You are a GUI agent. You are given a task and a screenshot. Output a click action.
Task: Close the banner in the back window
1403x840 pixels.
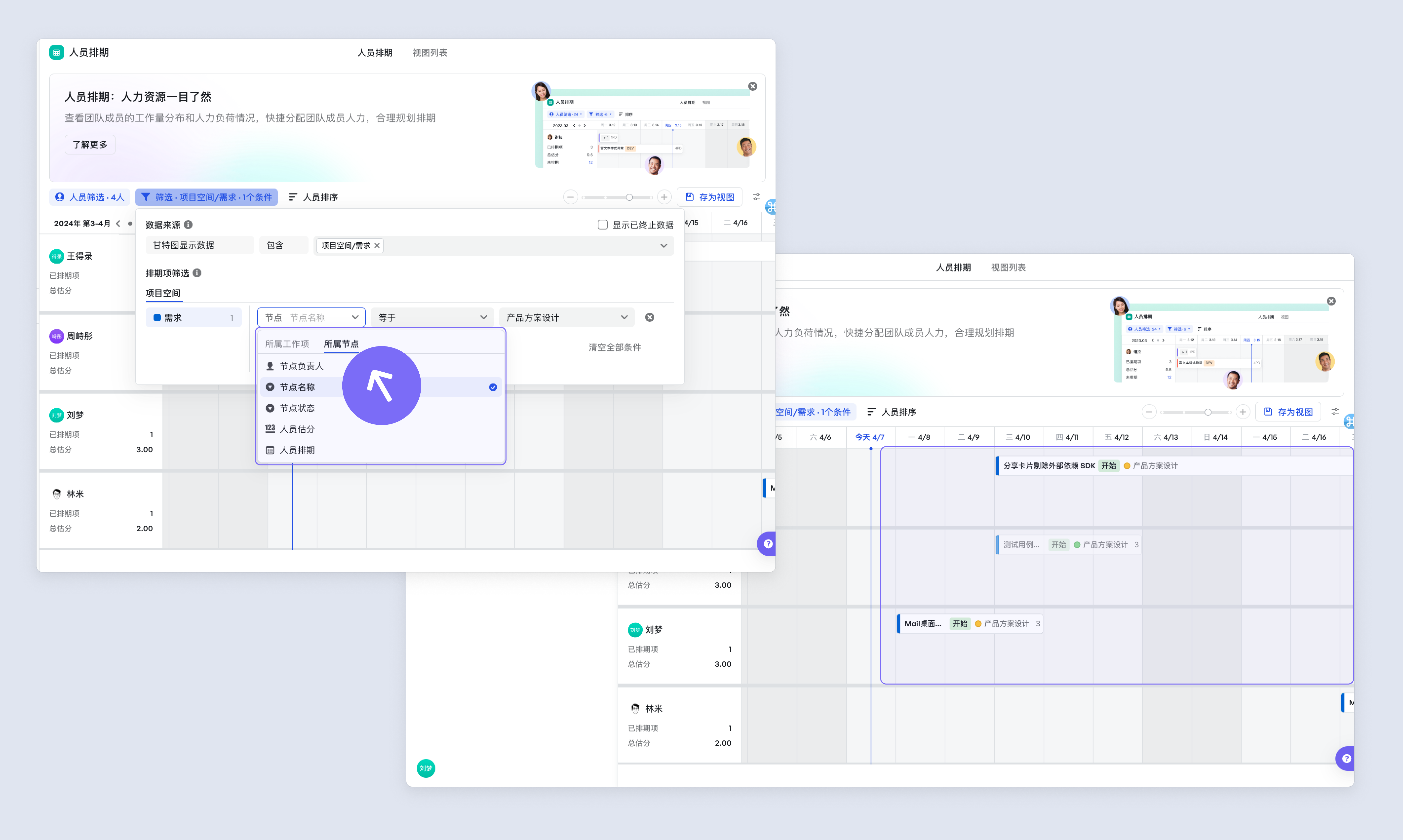(x=1331, y=301)
